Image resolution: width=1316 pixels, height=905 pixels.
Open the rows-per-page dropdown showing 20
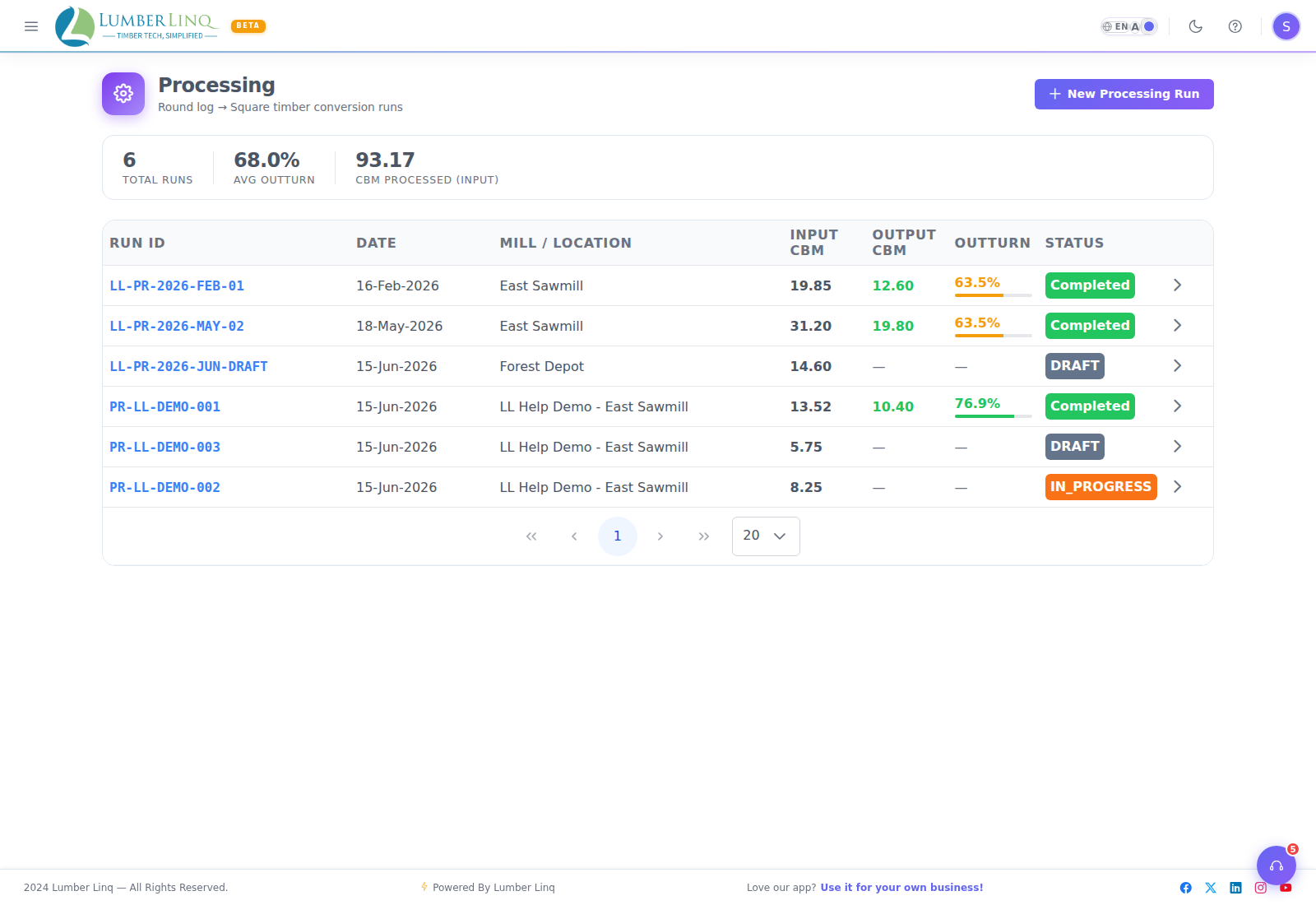(x=766, y=536)
